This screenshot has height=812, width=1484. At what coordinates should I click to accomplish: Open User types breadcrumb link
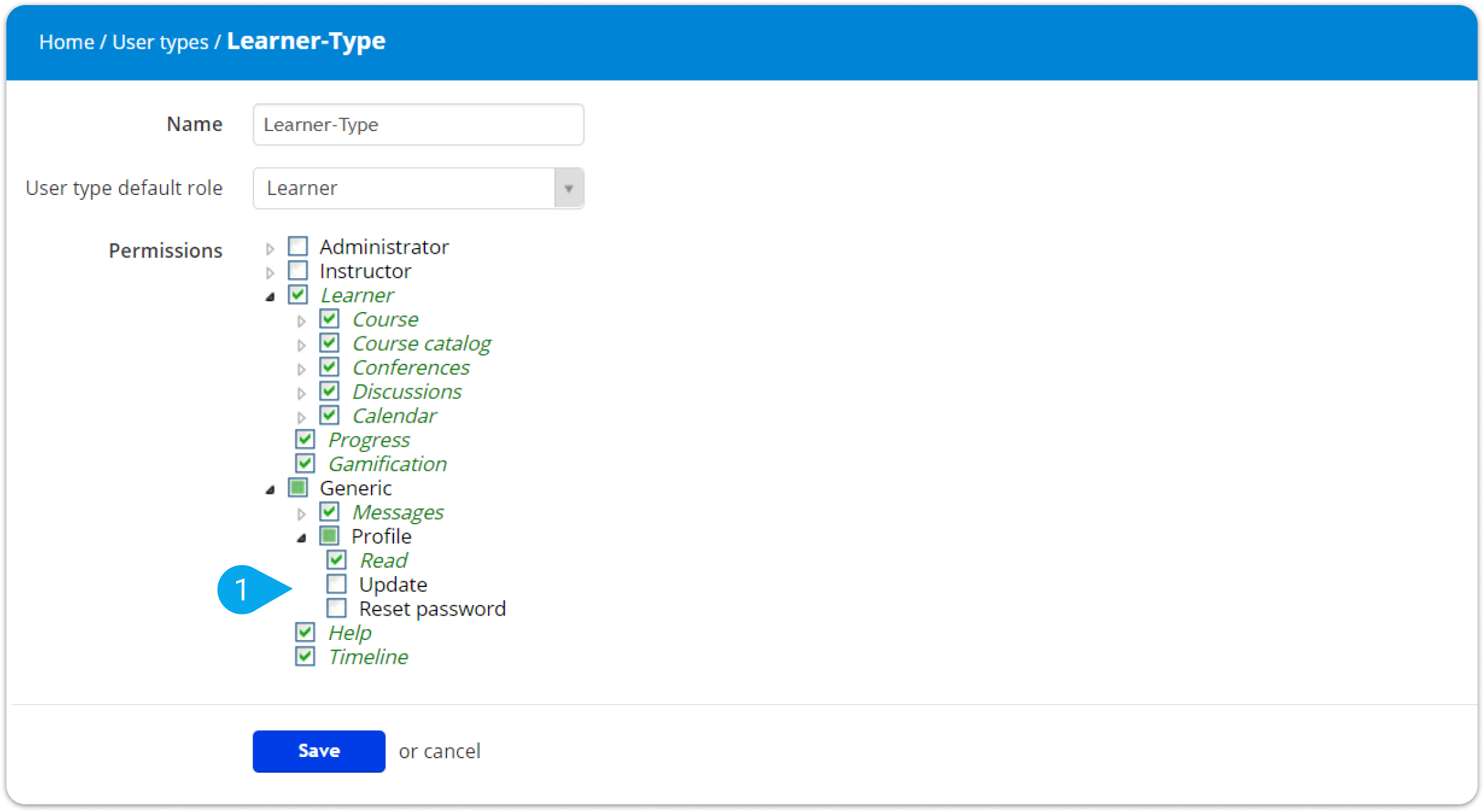(160, 42)
